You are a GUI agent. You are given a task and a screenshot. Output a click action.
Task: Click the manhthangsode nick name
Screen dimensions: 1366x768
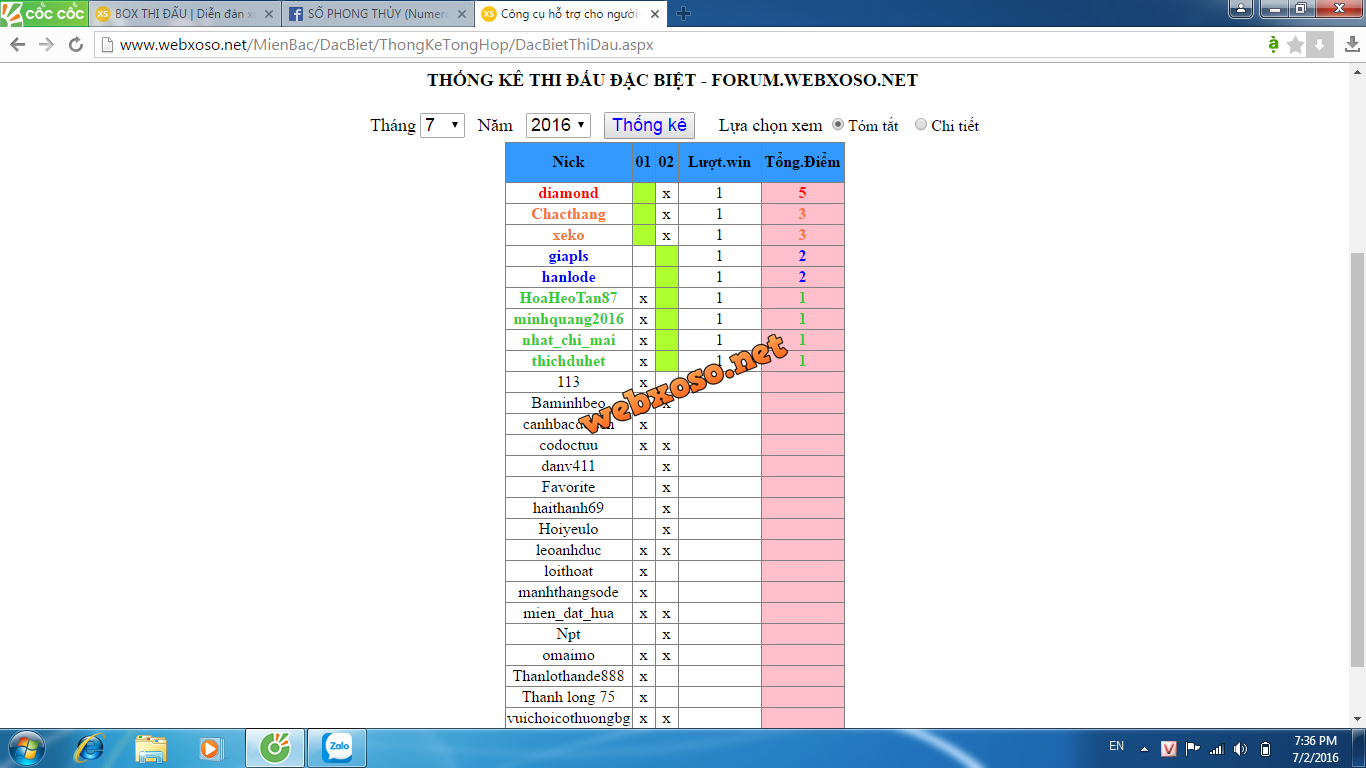click(x=568, y=592)
